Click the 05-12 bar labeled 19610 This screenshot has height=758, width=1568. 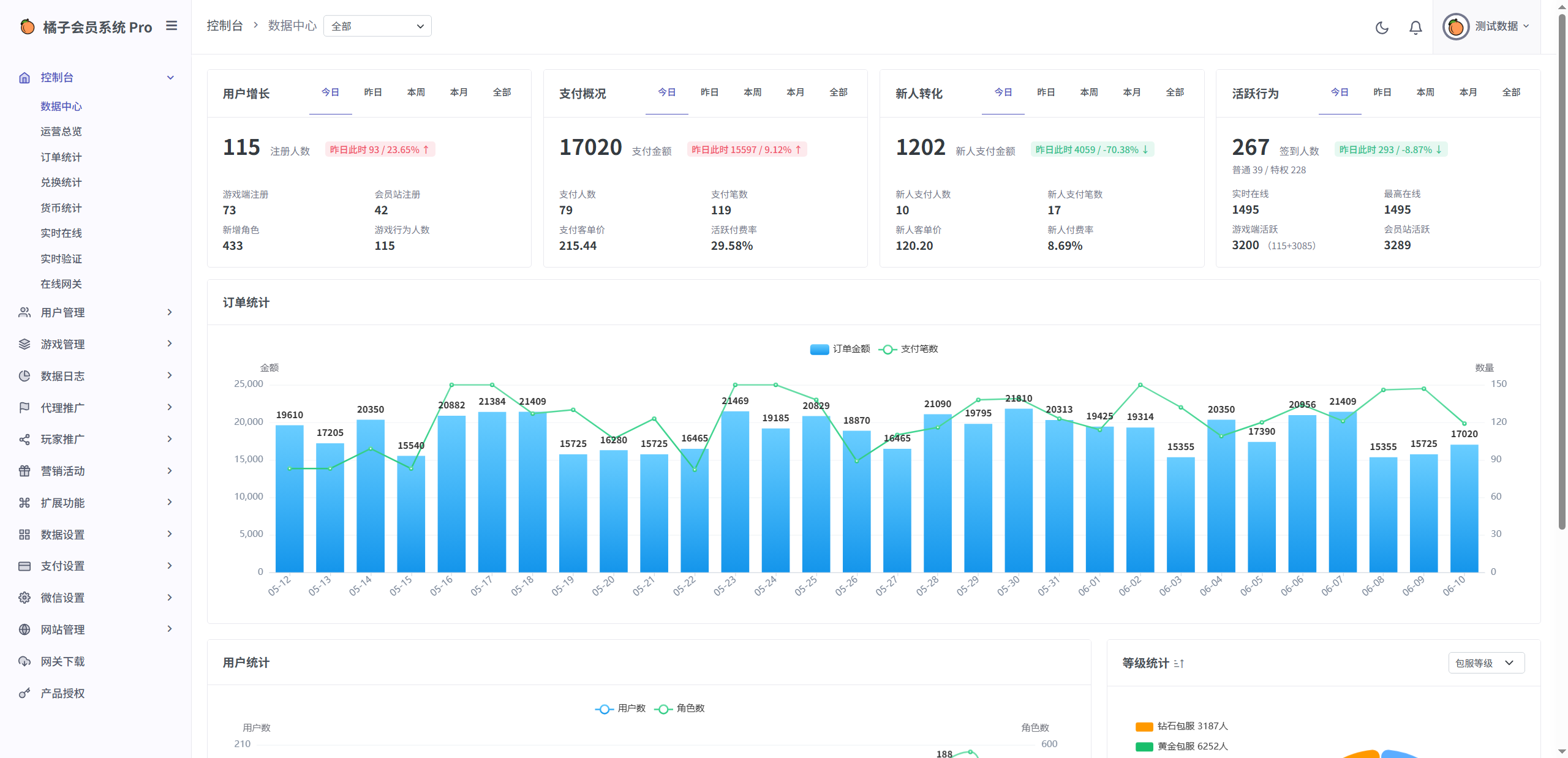click(x=290, y=499)
